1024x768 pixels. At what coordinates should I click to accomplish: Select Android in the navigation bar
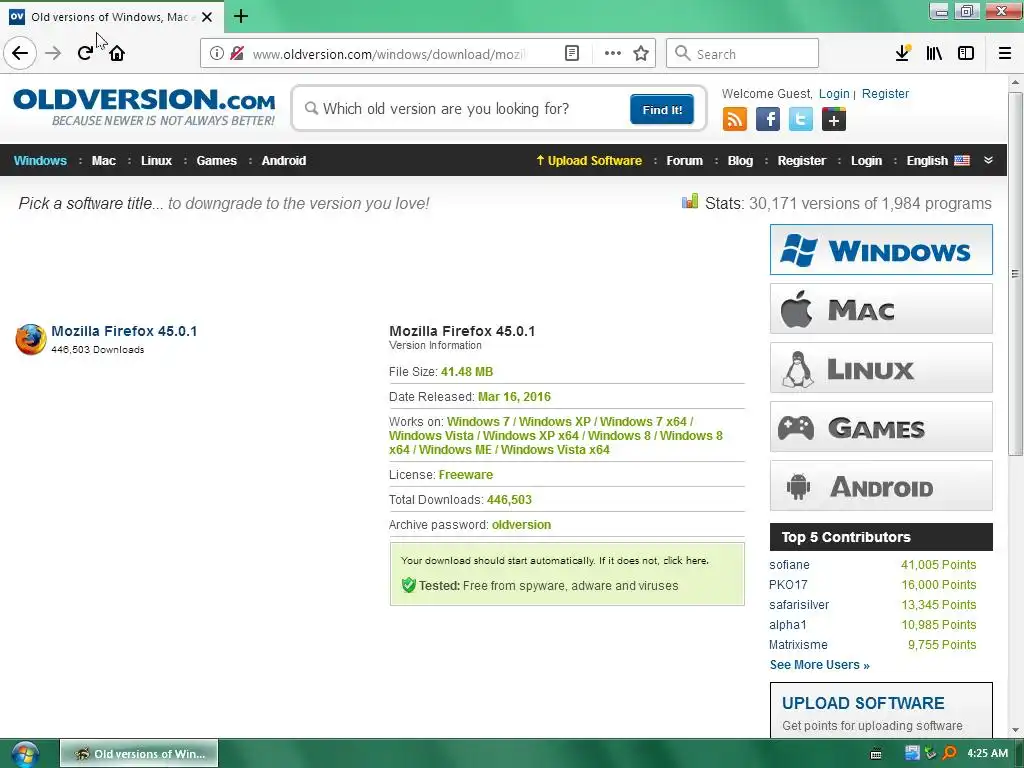tap(283, 161)
